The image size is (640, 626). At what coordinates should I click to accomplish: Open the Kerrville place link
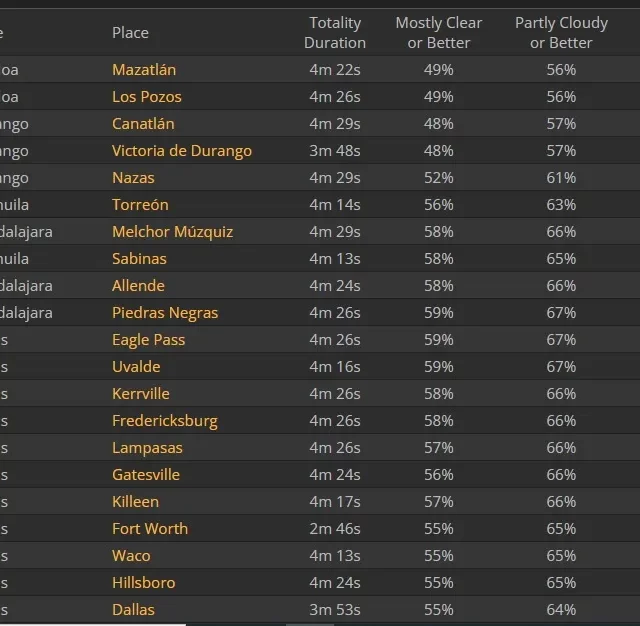[141, 393]
